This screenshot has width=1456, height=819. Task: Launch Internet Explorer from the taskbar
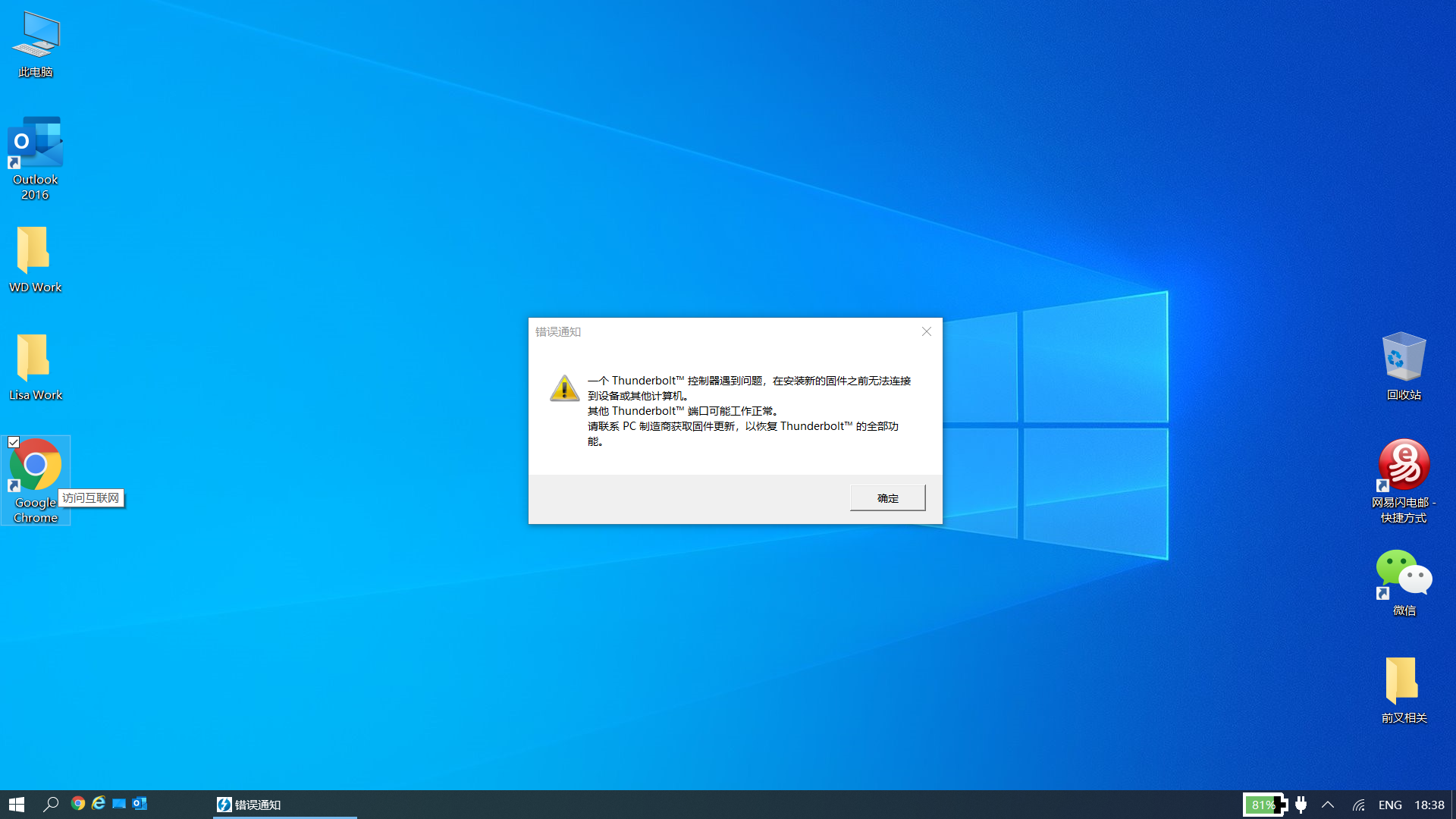point(99,804)
